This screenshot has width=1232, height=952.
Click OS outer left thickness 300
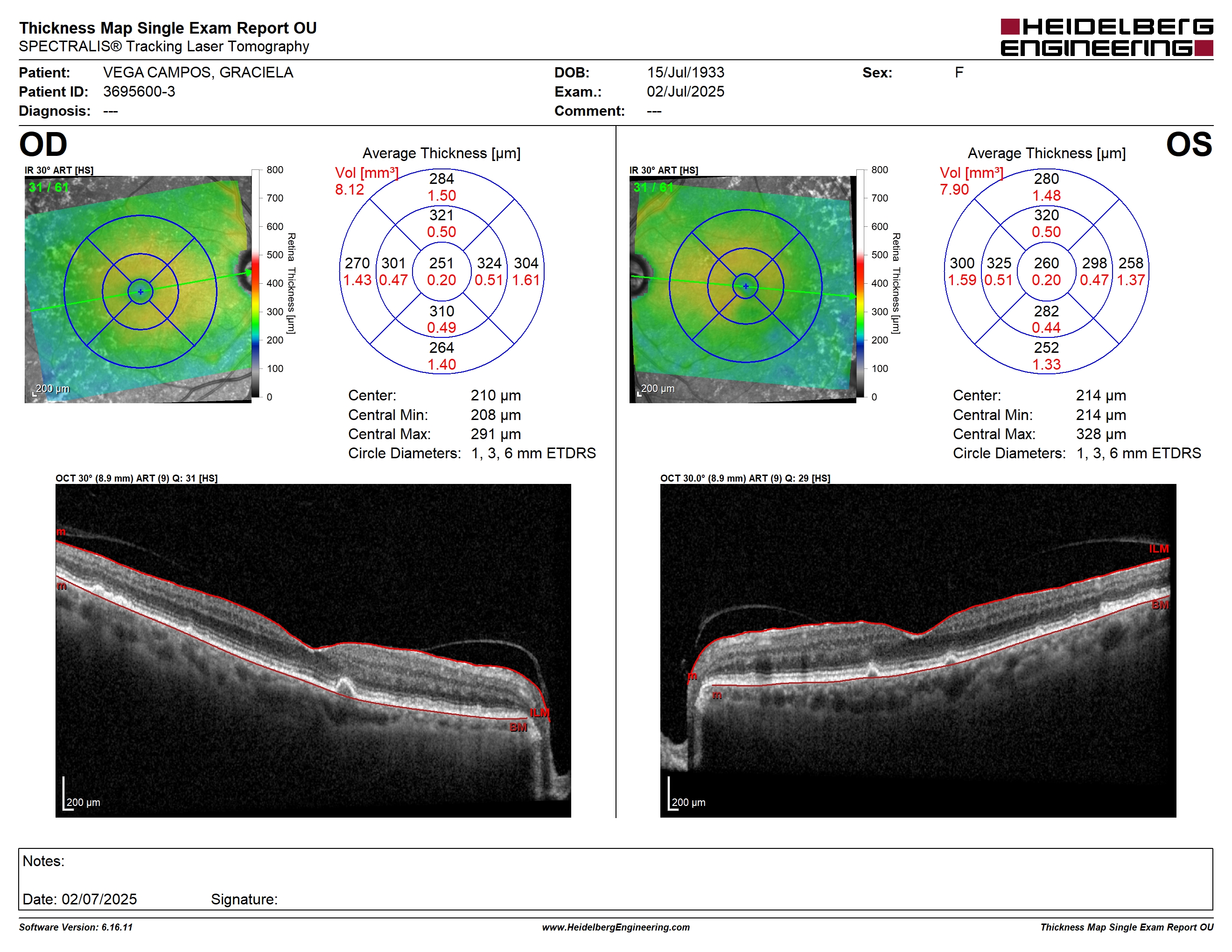click(x=962, y=263)
